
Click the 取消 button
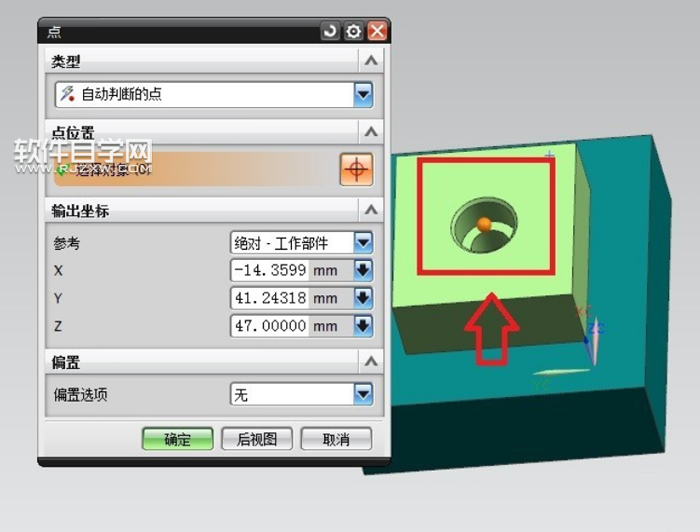click(x=336, y=439)
